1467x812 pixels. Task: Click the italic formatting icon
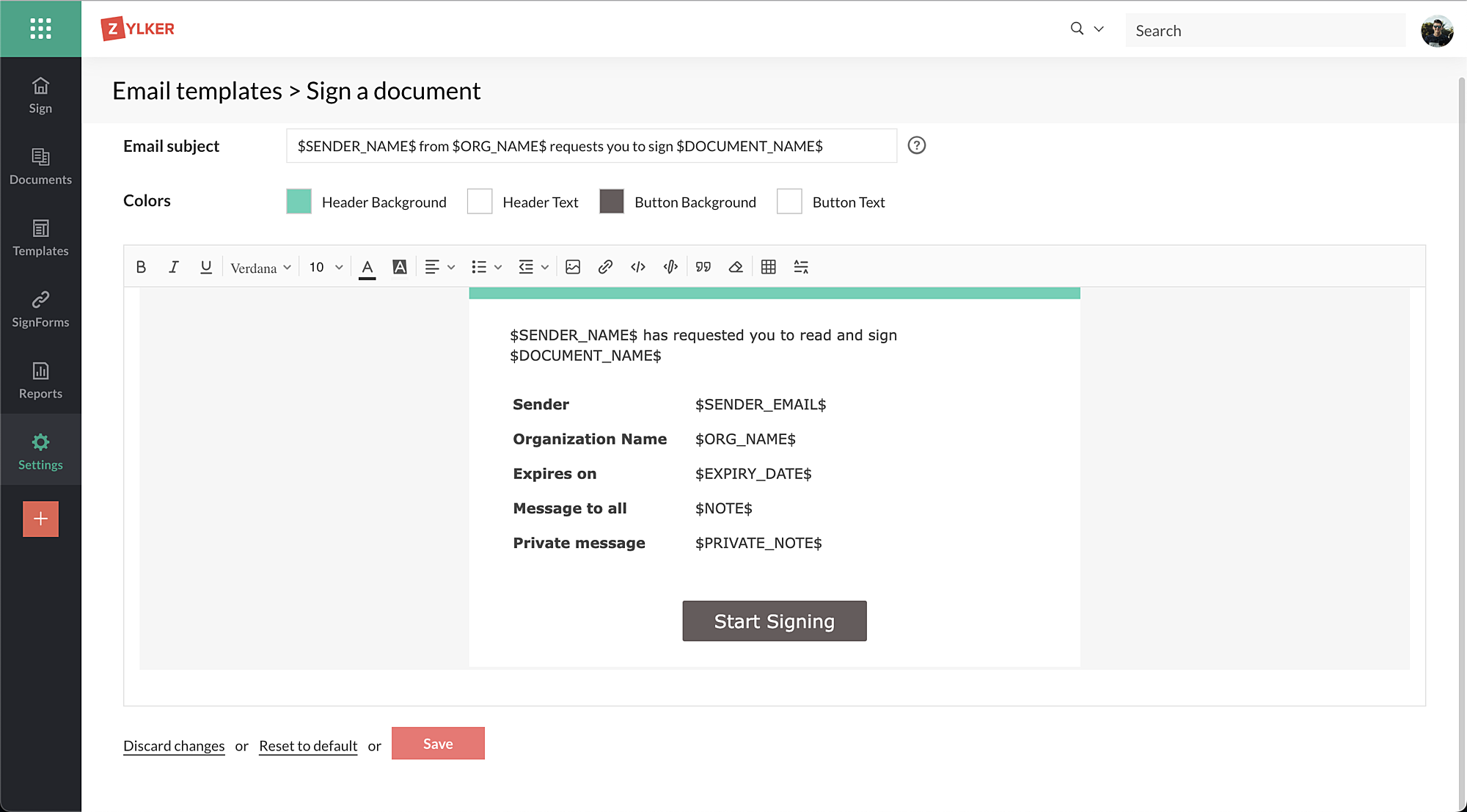173,267
